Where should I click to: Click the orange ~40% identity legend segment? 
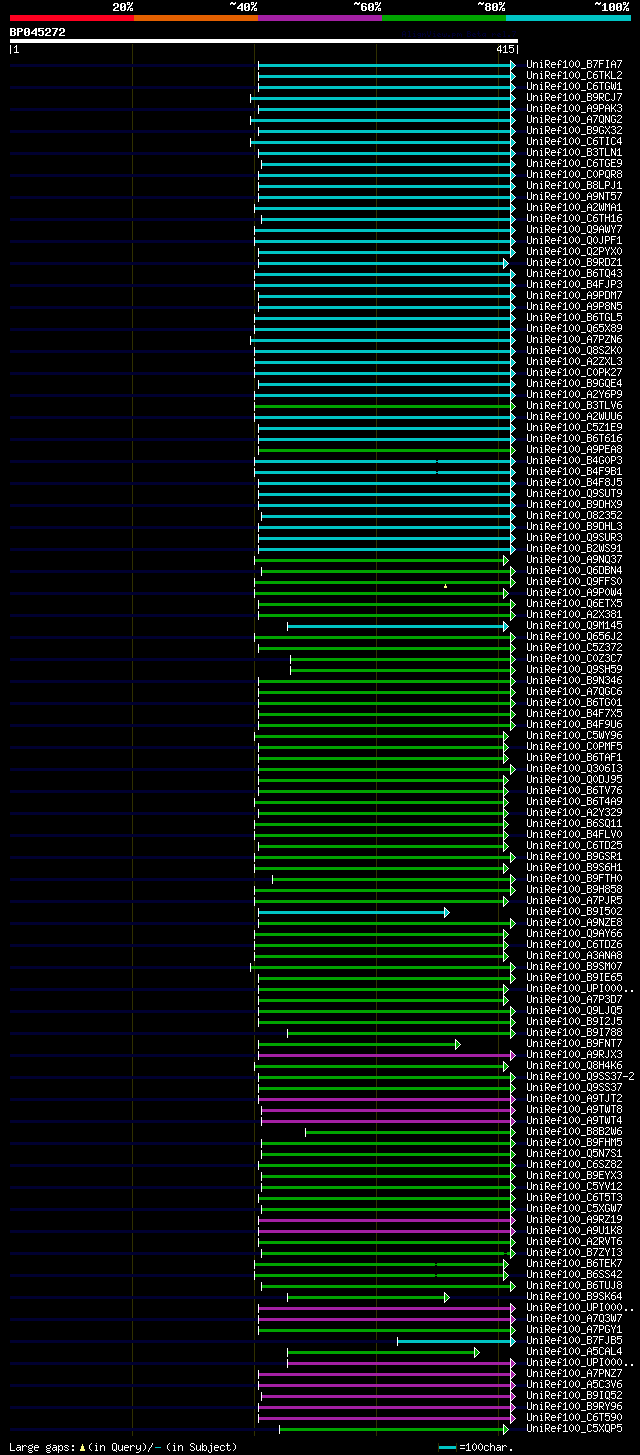pyautogui.click(x=196, y=17)
